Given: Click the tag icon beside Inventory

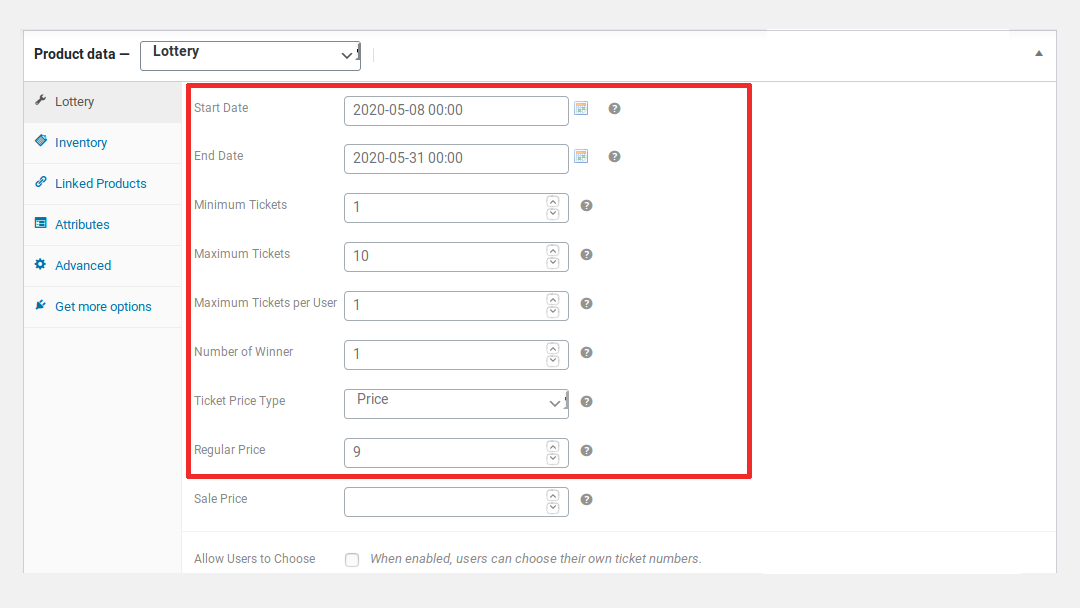Looking at the screenshot, I should (x=41, y=141).
